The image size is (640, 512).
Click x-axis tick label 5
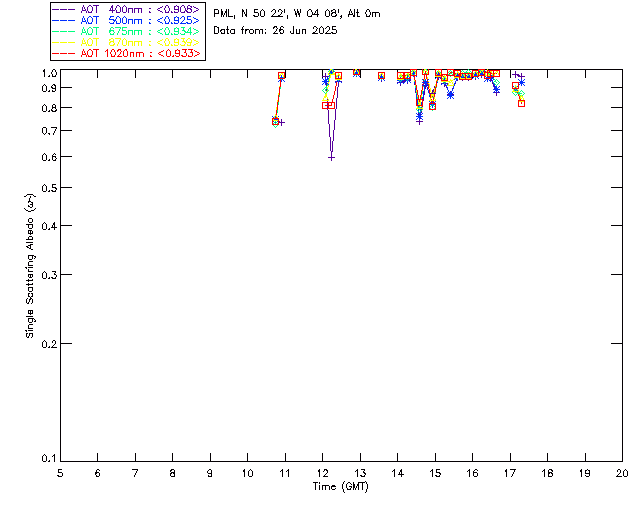pyautogui.click(x=60, y=473)
